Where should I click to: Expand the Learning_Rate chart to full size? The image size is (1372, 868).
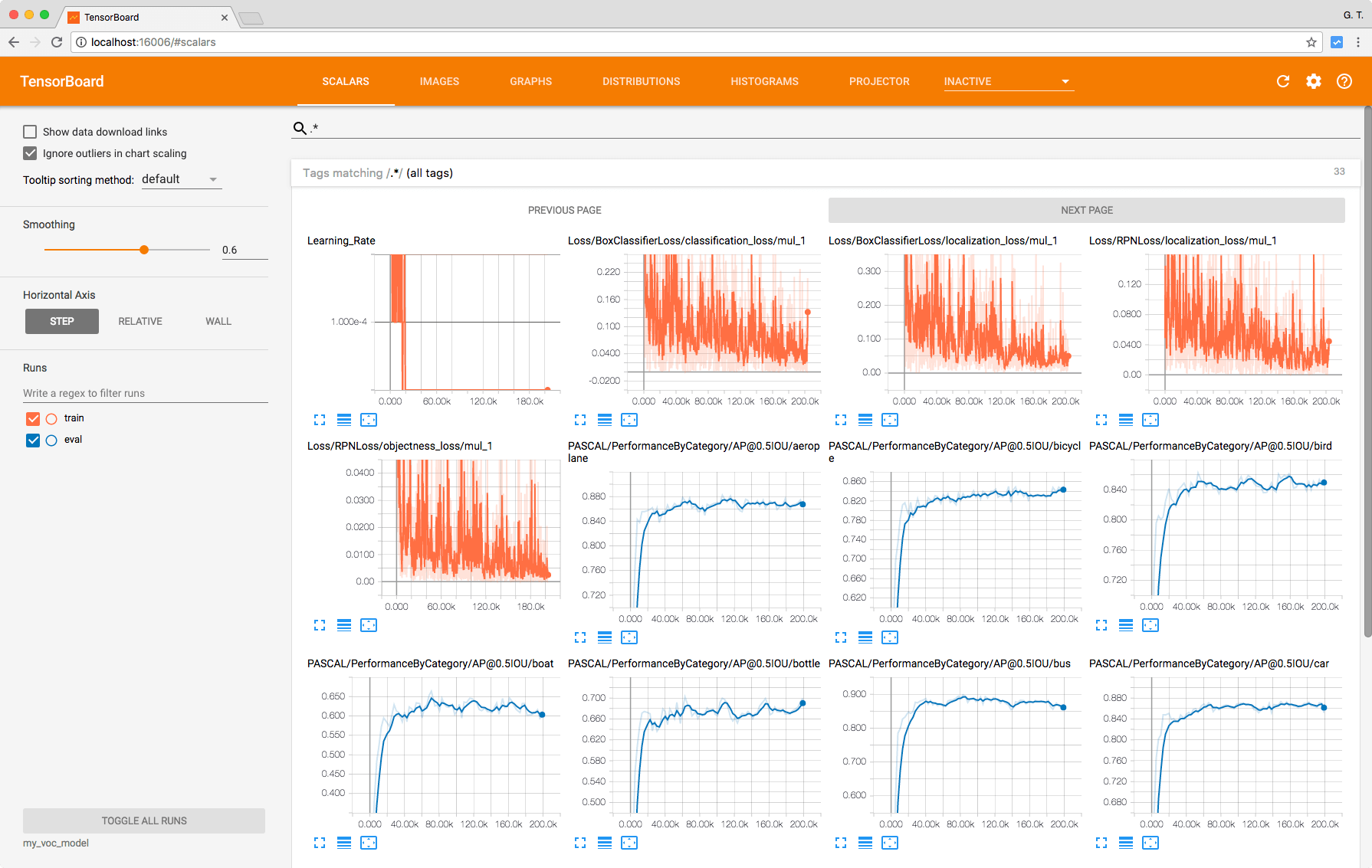[x=320, y=420]
